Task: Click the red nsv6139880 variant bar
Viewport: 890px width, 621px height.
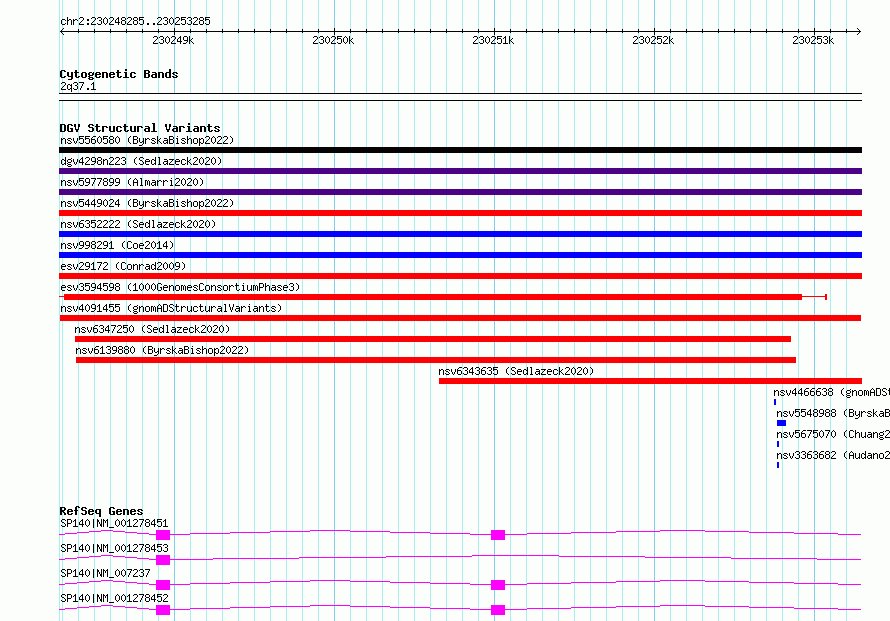Action: click(436, 360)
